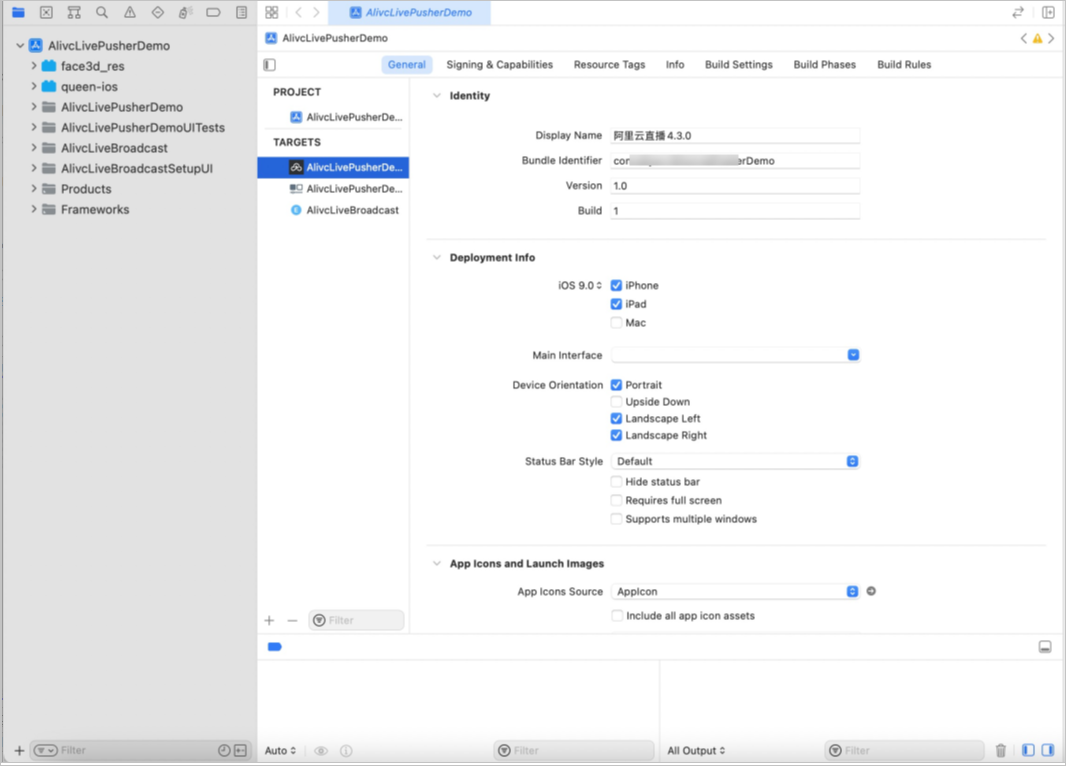Viewport: 1066px width, 766px height.
Task: Open the Build Phases tab
Action: pos(825,65)
